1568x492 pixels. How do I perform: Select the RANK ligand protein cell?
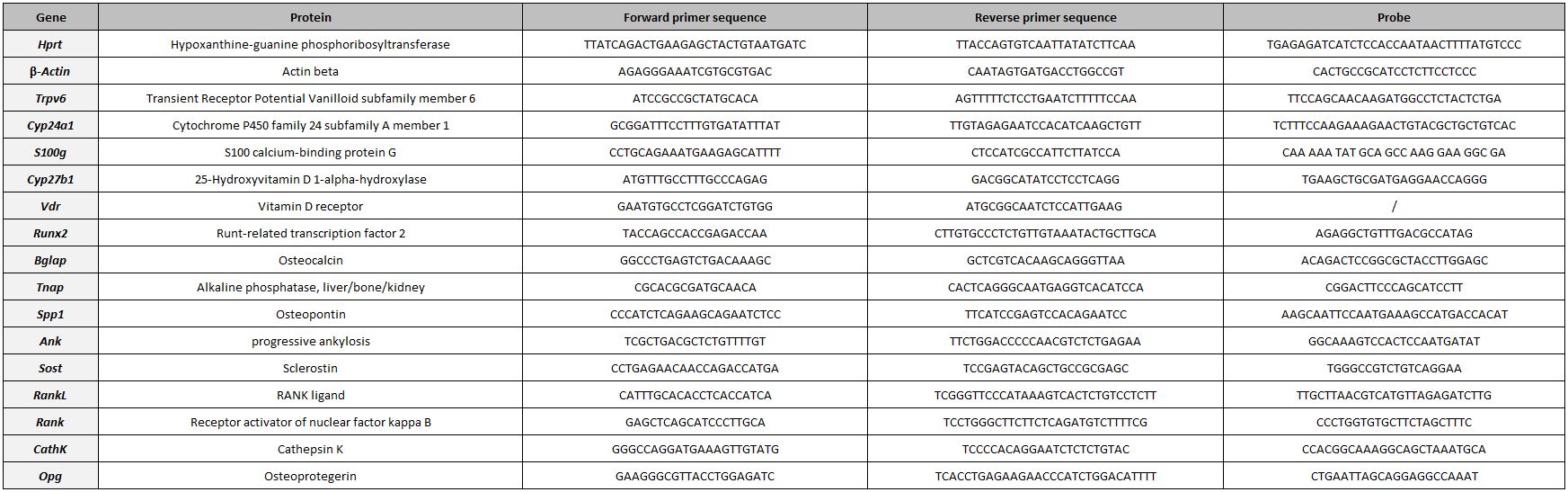[310, 395]
